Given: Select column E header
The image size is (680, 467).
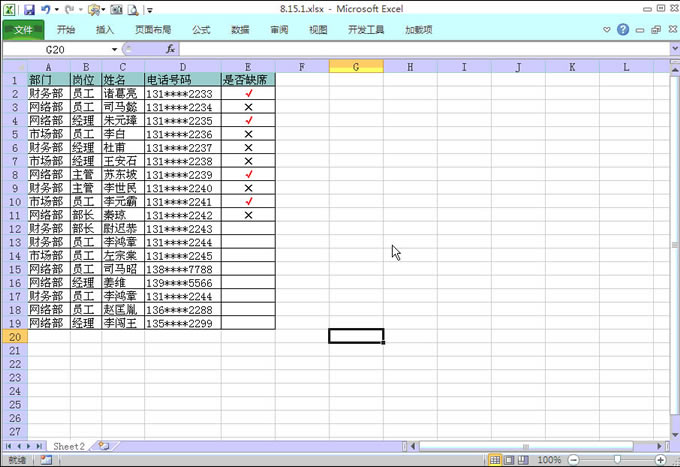Looking at the screenshot, I should (x=248, y=67).
